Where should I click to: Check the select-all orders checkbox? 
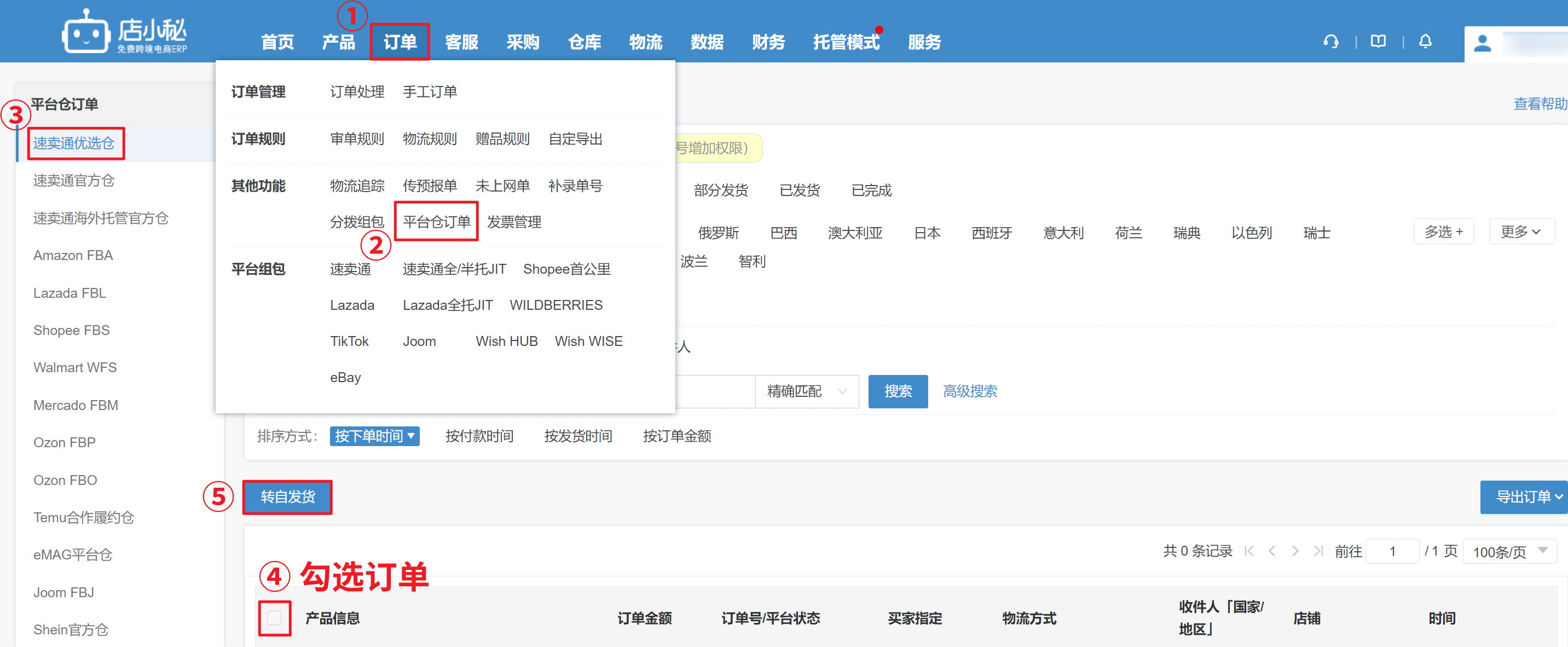tap(274, 618)
